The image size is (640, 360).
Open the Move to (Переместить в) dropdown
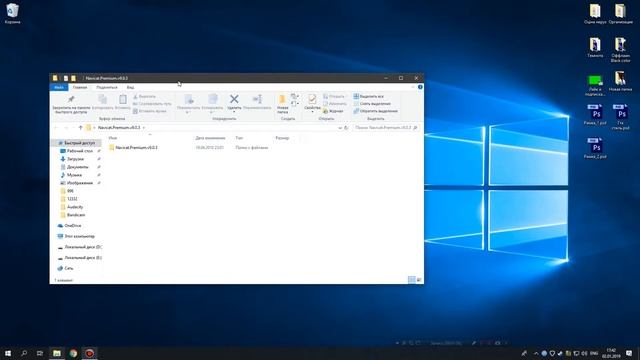[189, 104]
